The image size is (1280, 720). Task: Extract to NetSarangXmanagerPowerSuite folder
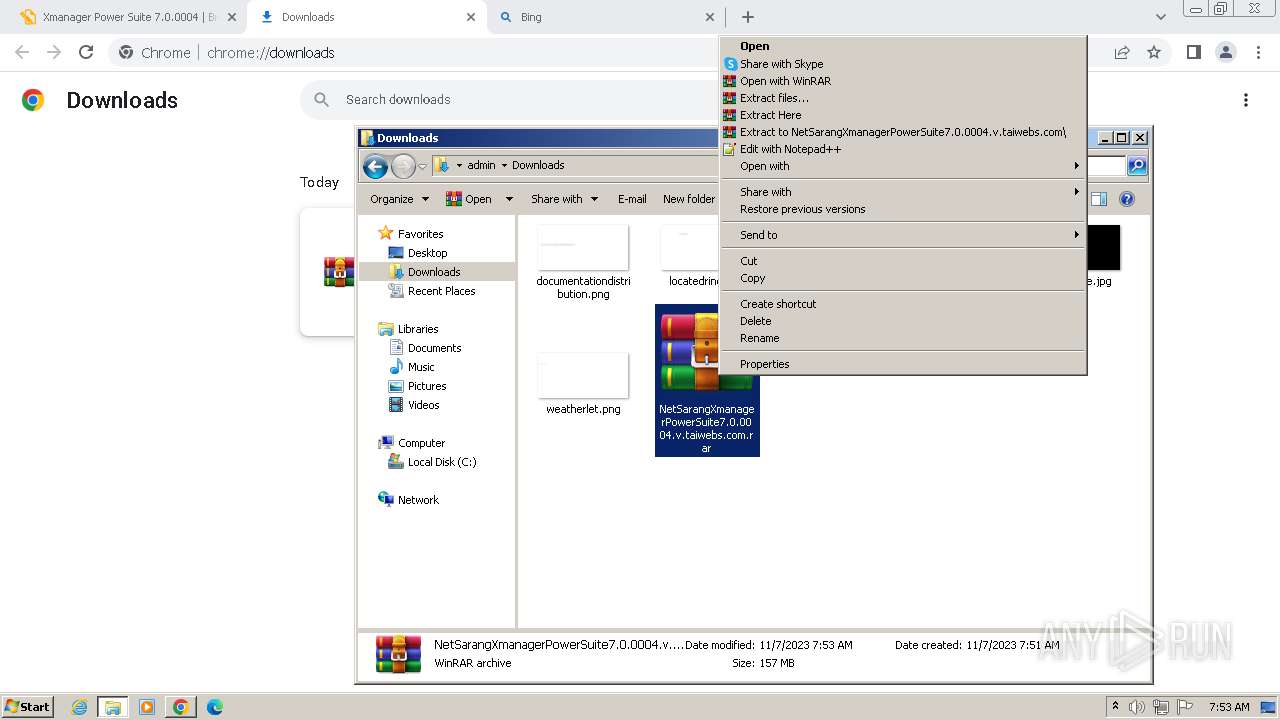[x=902, y=132]
